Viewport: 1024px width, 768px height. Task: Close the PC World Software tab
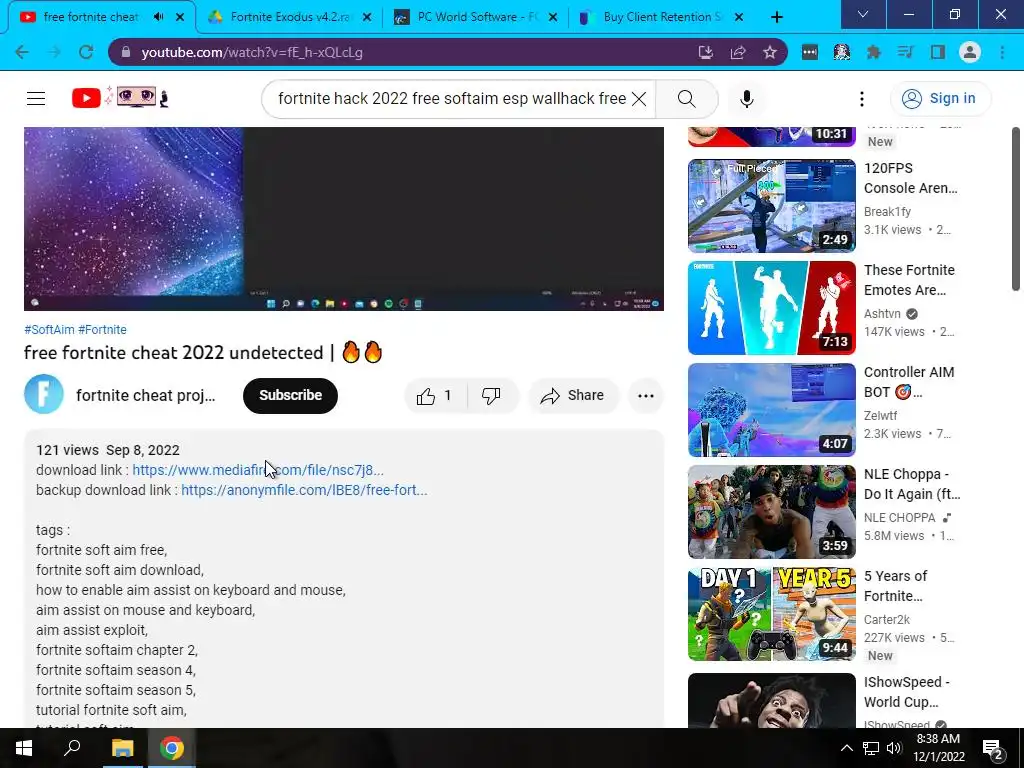(553, 17)
